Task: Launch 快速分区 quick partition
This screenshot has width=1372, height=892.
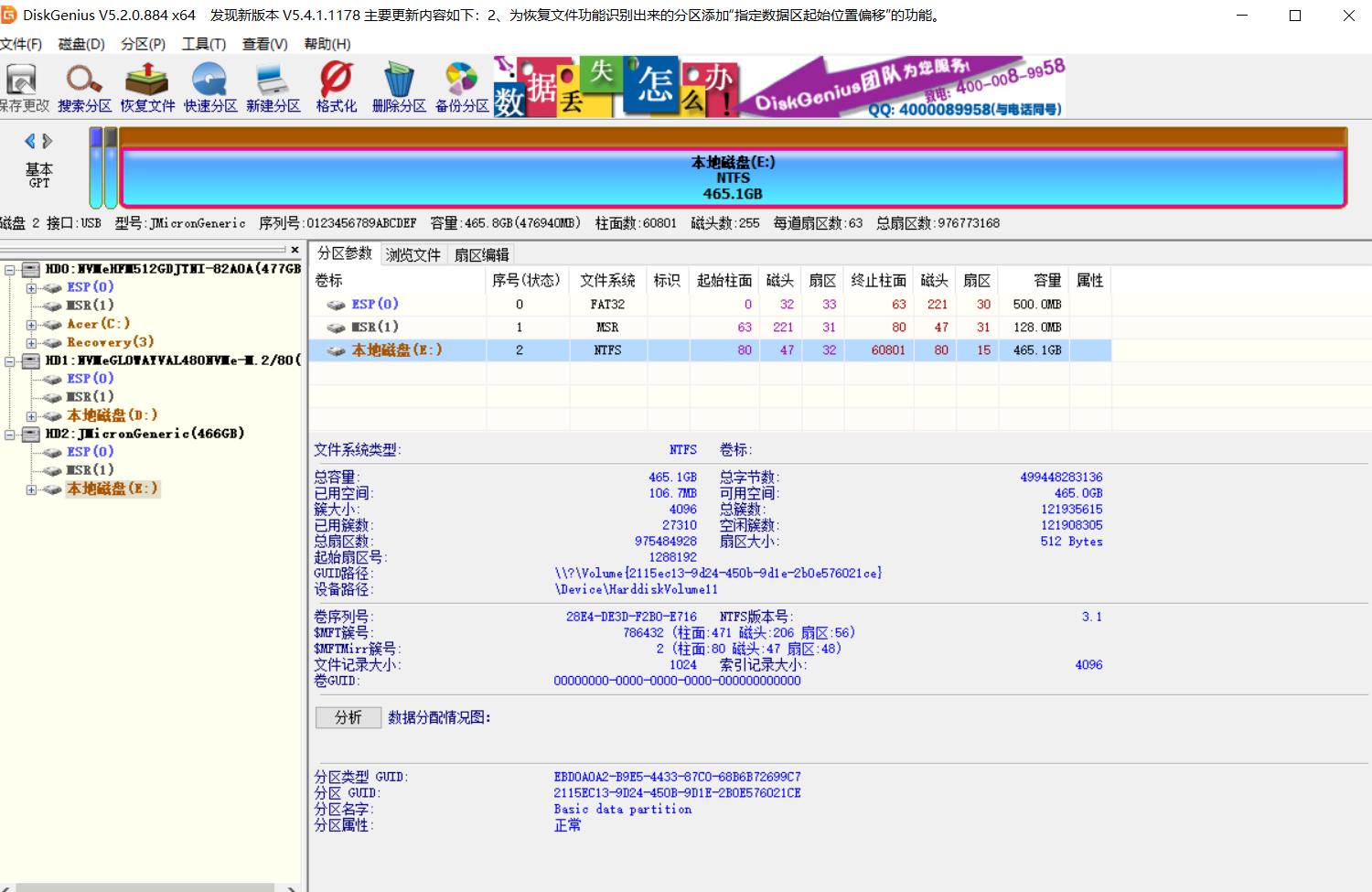Action: [209, 85]
